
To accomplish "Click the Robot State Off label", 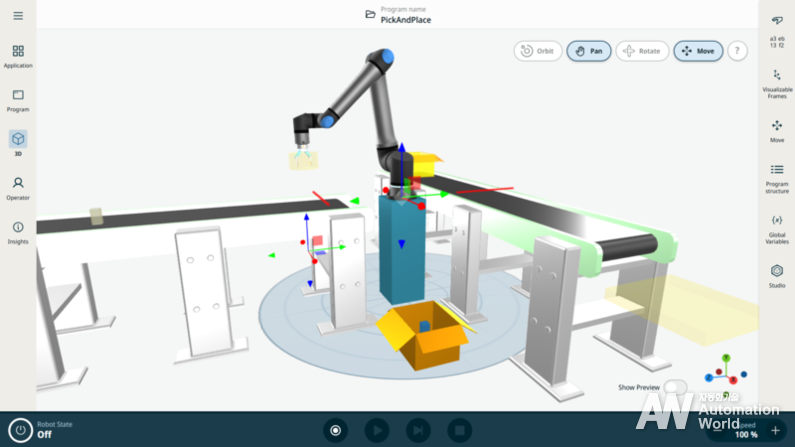I will 55,430.
